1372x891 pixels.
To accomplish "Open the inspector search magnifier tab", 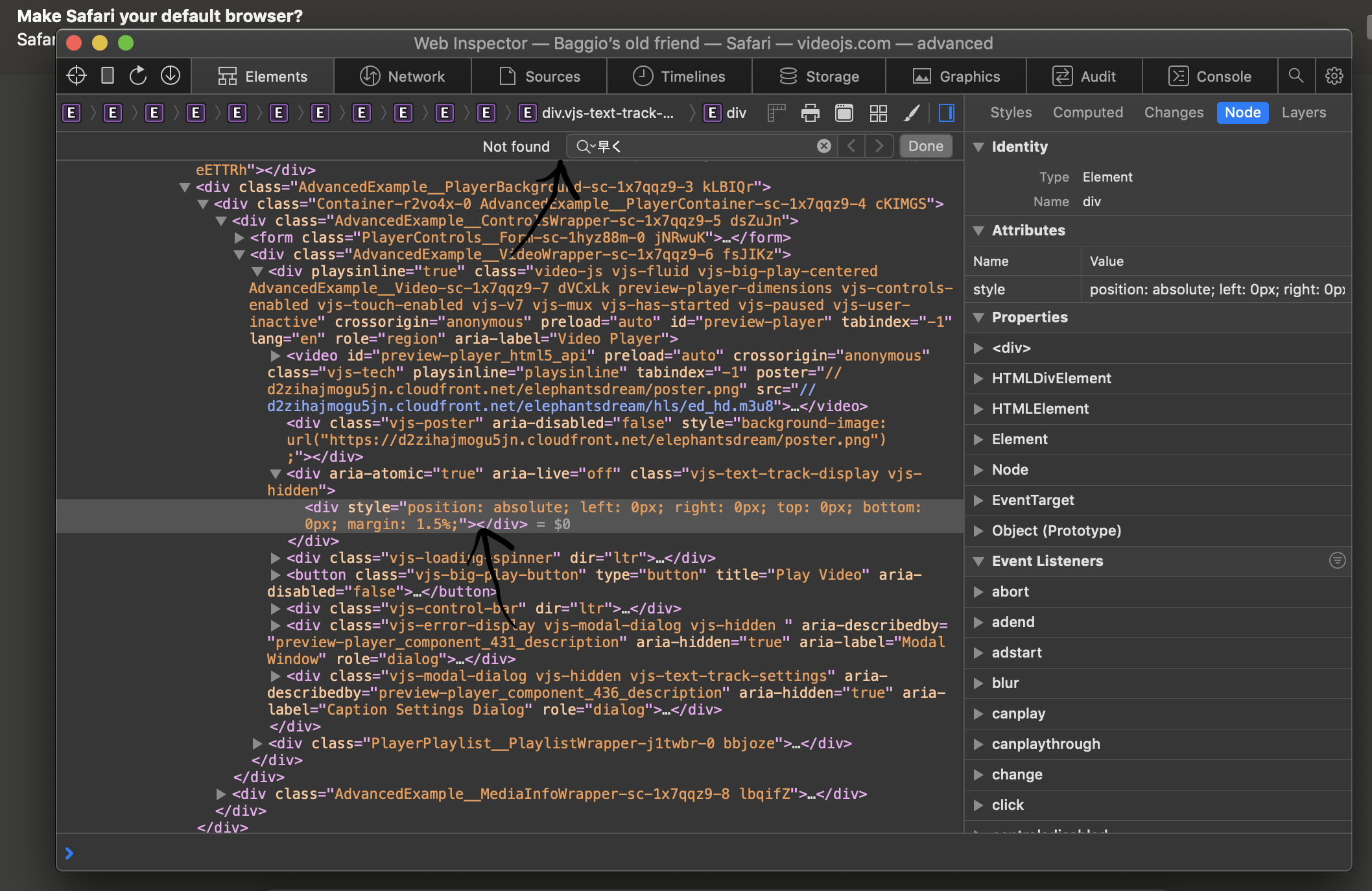I will tap(1295, 76).
